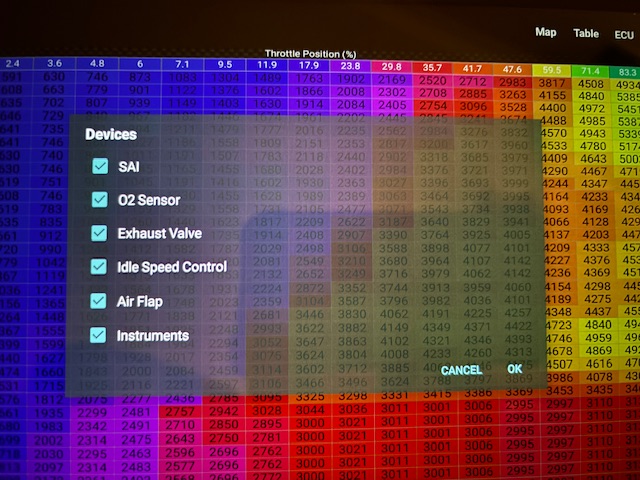Toggle the O2 Sensor checkbox
This screenshot has height=480, width=640.
(100, 200)
